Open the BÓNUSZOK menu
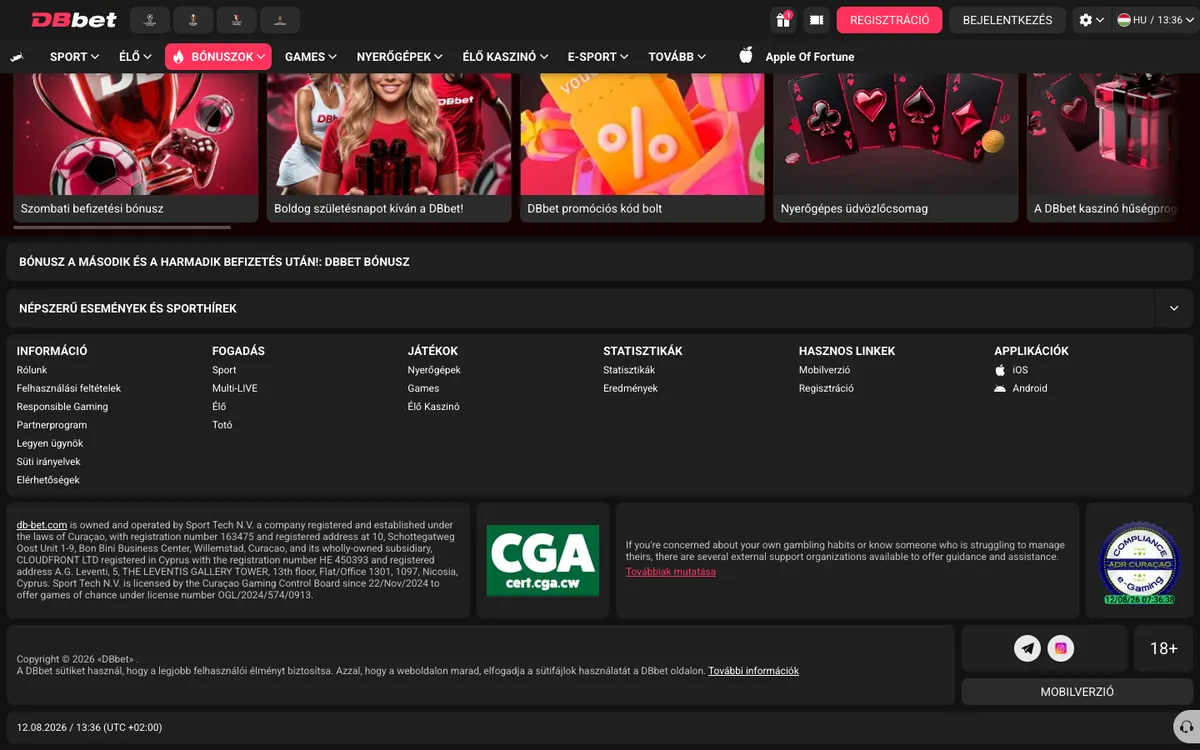Image resolution: width=1200 pixels, height=750 pixels. click(219, 57)
